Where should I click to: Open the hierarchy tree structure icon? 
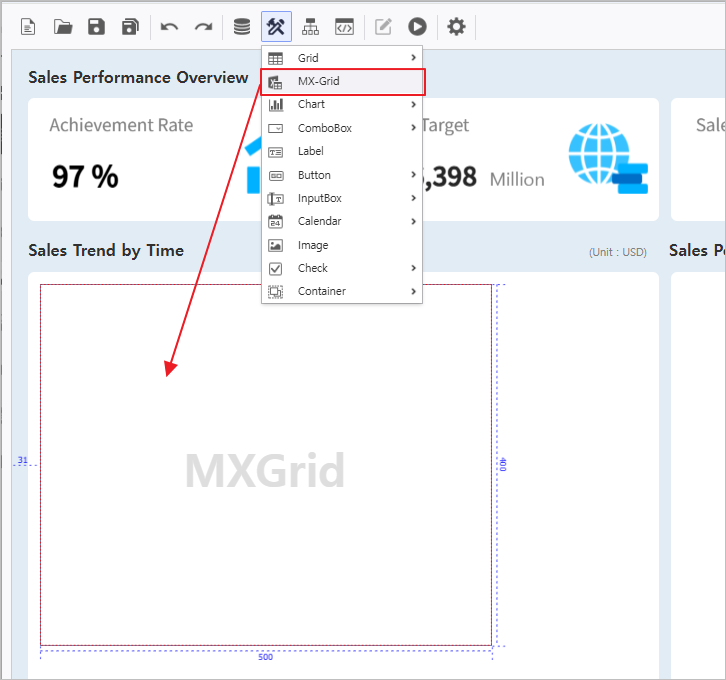(310, 27)
